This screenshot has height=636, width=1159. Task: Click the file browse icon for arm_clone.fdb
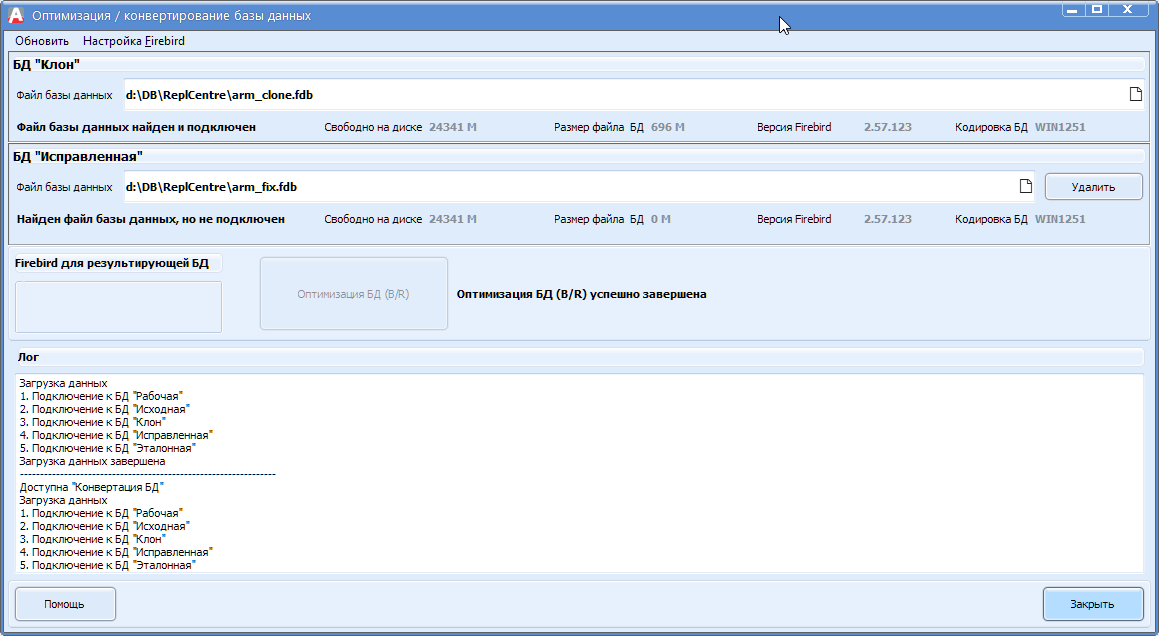point(1135,95)
